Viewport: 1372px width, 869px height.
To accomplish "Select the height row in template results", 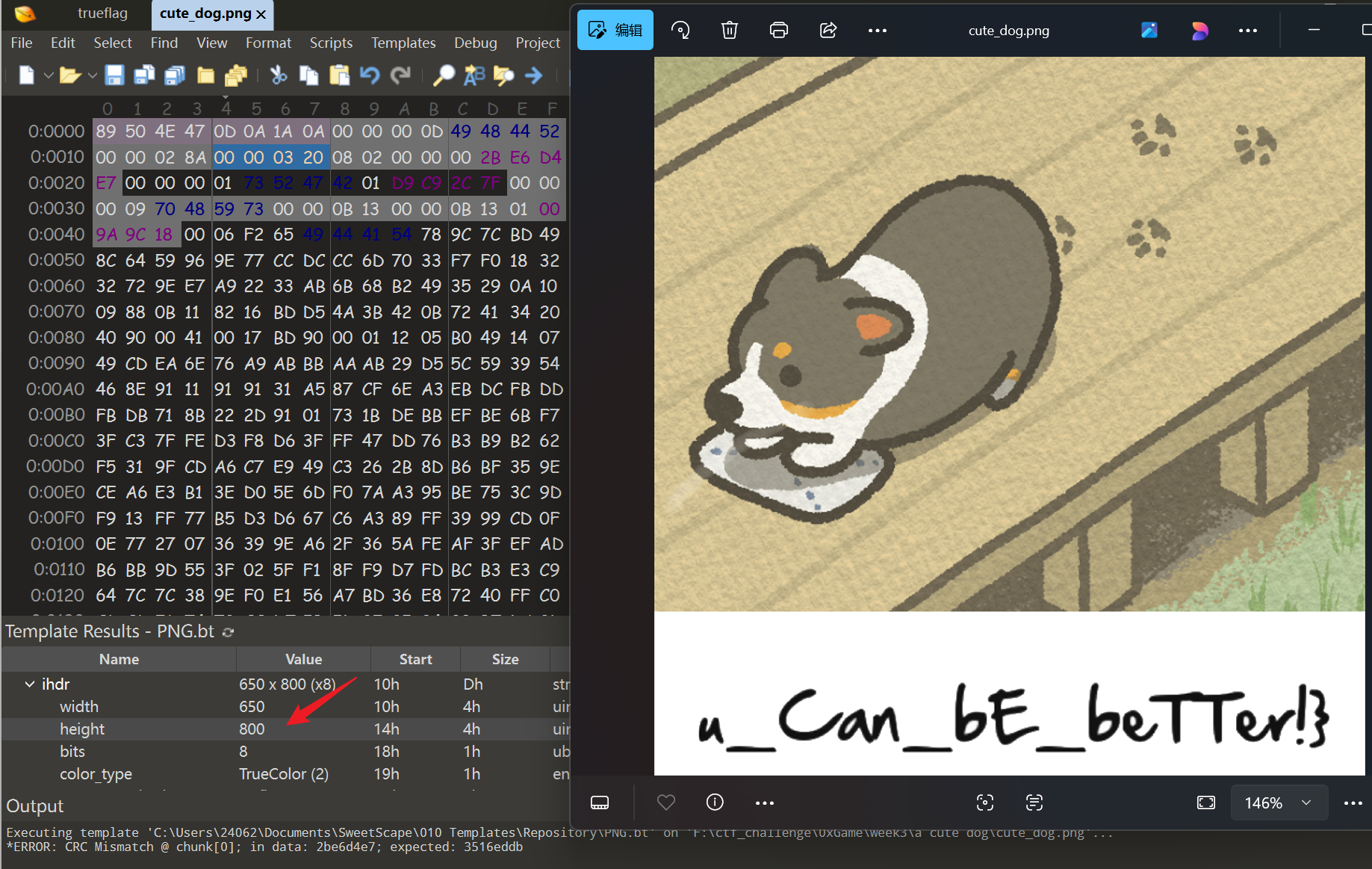I will [x=82, y=729].
